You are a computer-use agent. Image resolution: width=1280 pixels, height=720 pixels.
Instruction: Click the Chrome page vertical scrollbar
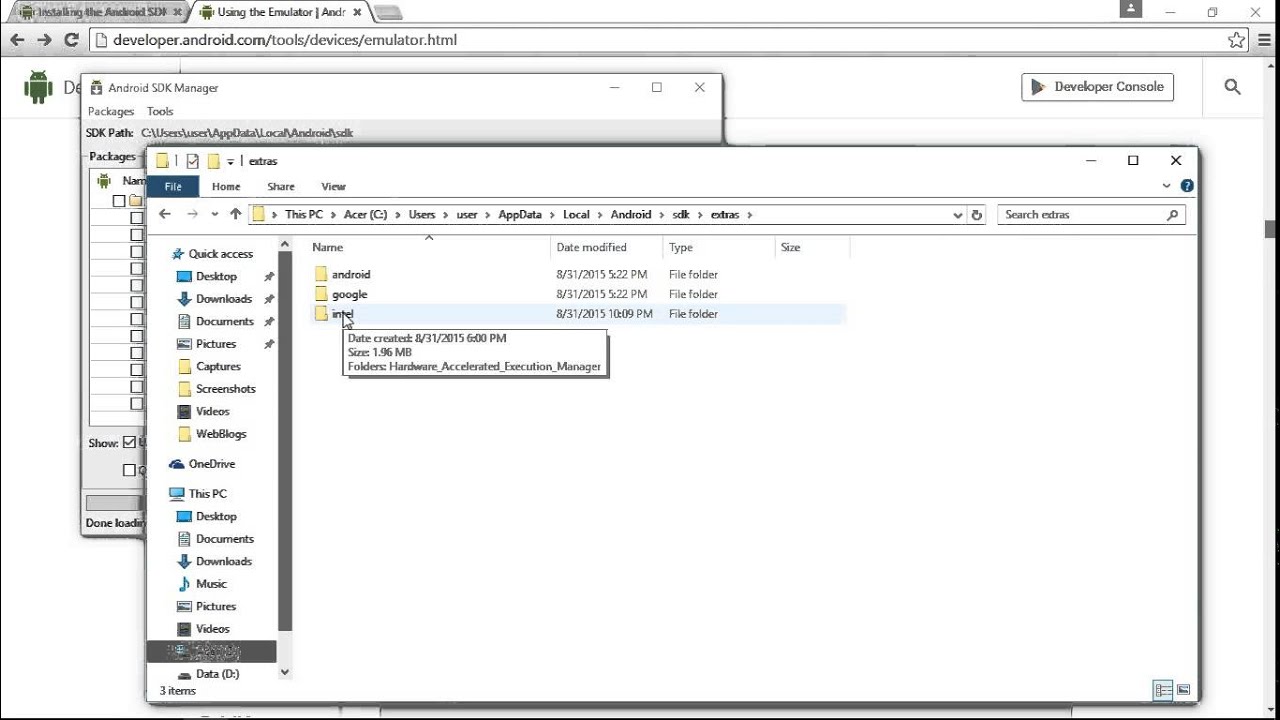click(x=1271, y=229)
